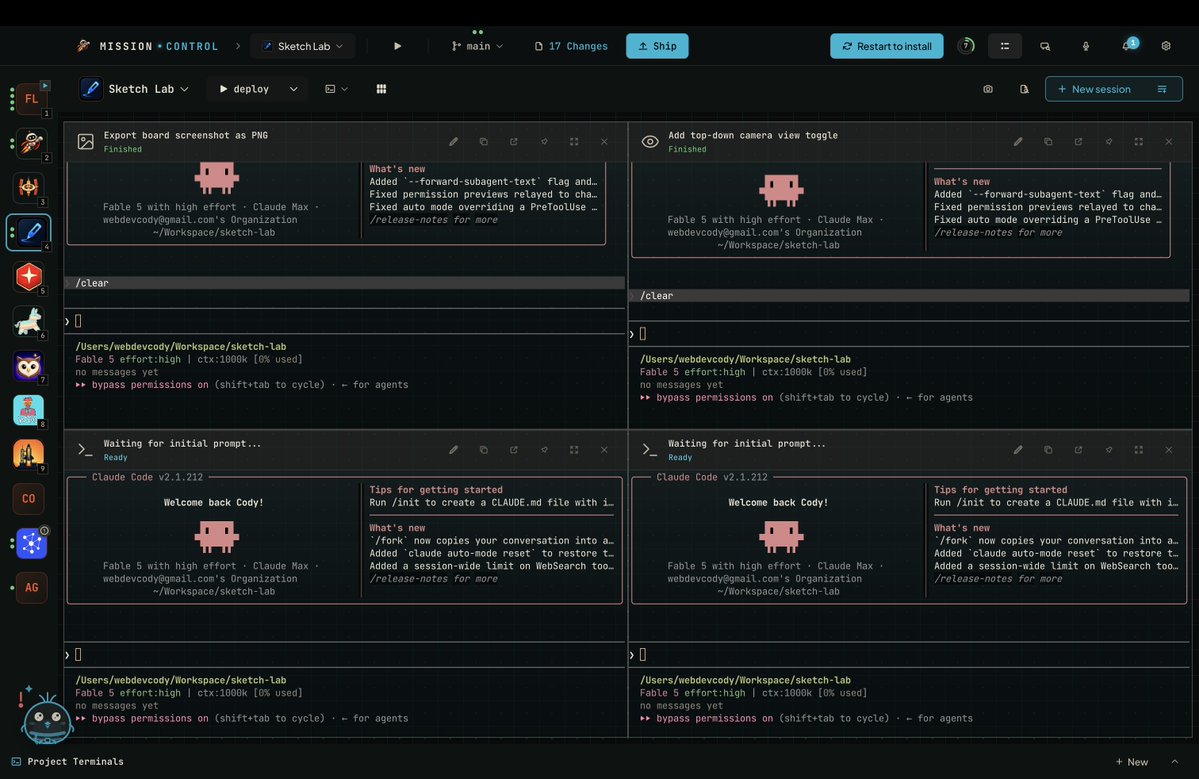1199x779 pixels.
Task: Click the top bar run play icon
Action: tap(398, 46)
